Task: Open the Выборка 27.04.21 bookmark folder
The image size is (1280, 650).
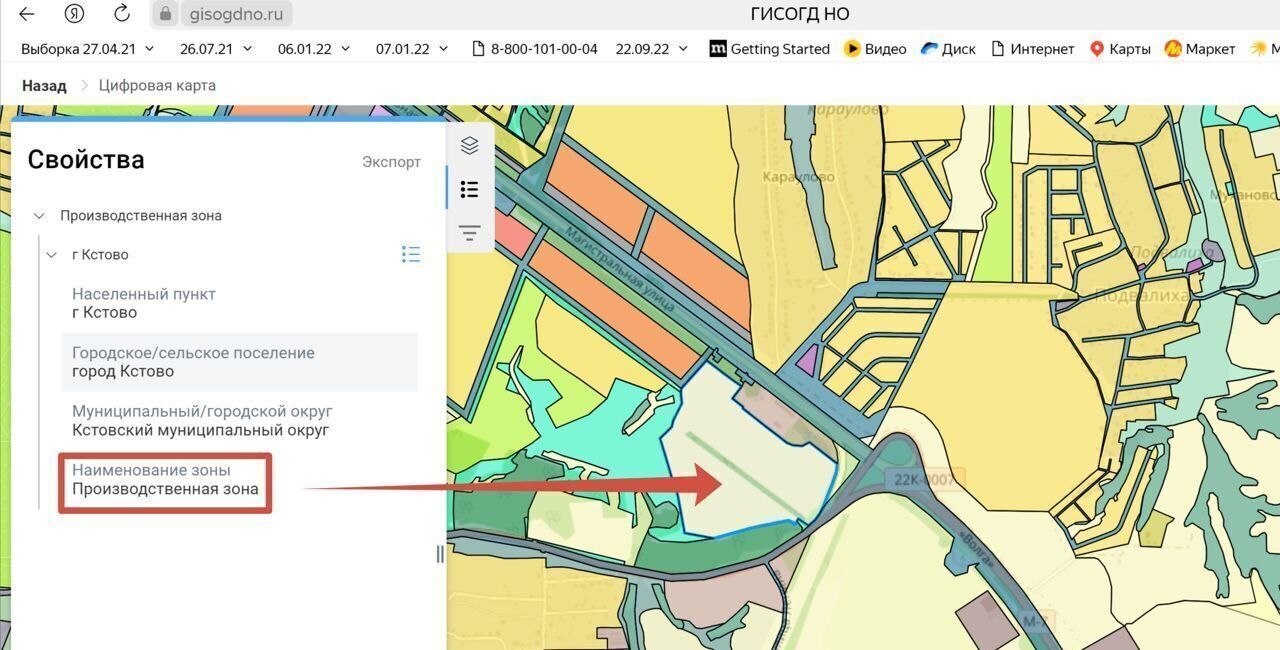Action: [x=88, y=48]
